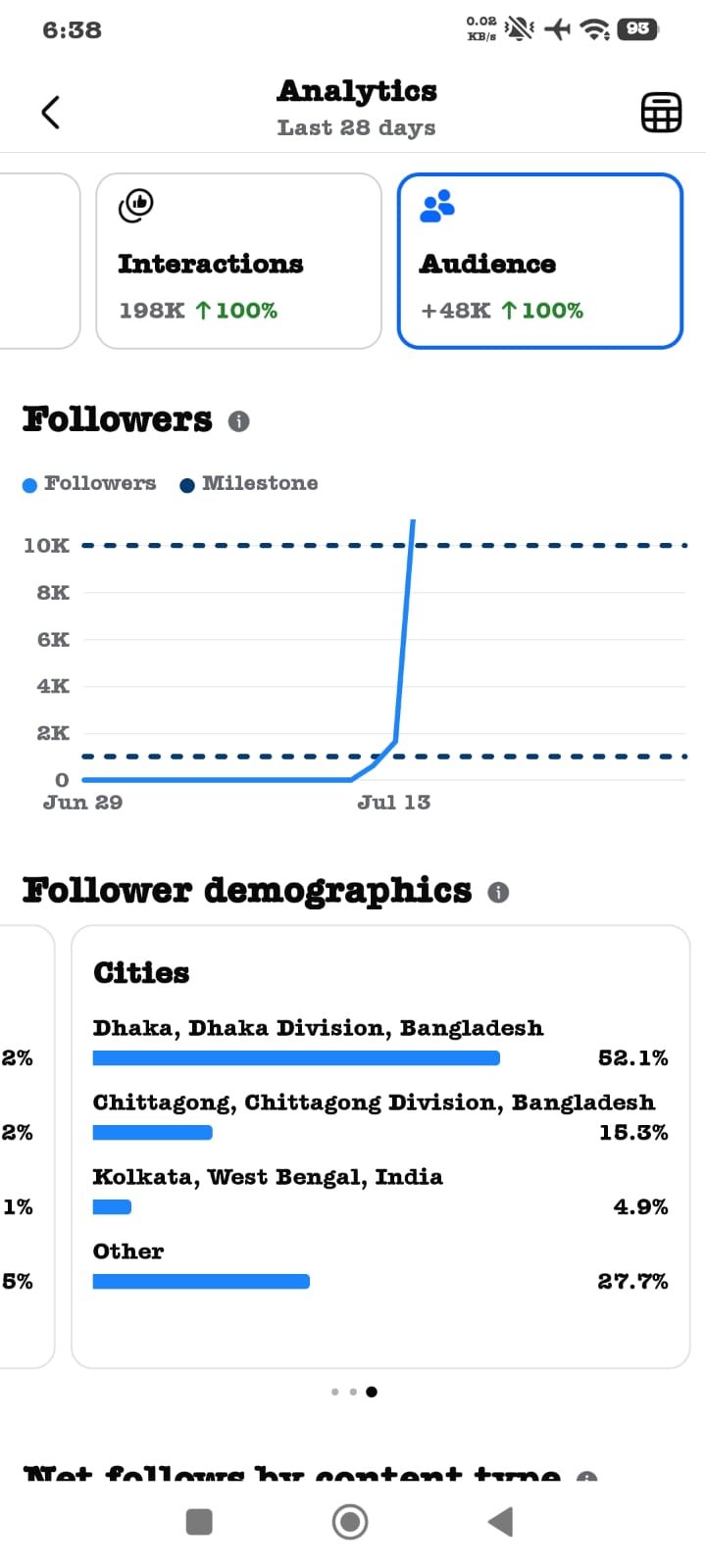The width and height of the screenshot is (706, 1568).
Task: Select the Audience card
Action: point(539,261)
